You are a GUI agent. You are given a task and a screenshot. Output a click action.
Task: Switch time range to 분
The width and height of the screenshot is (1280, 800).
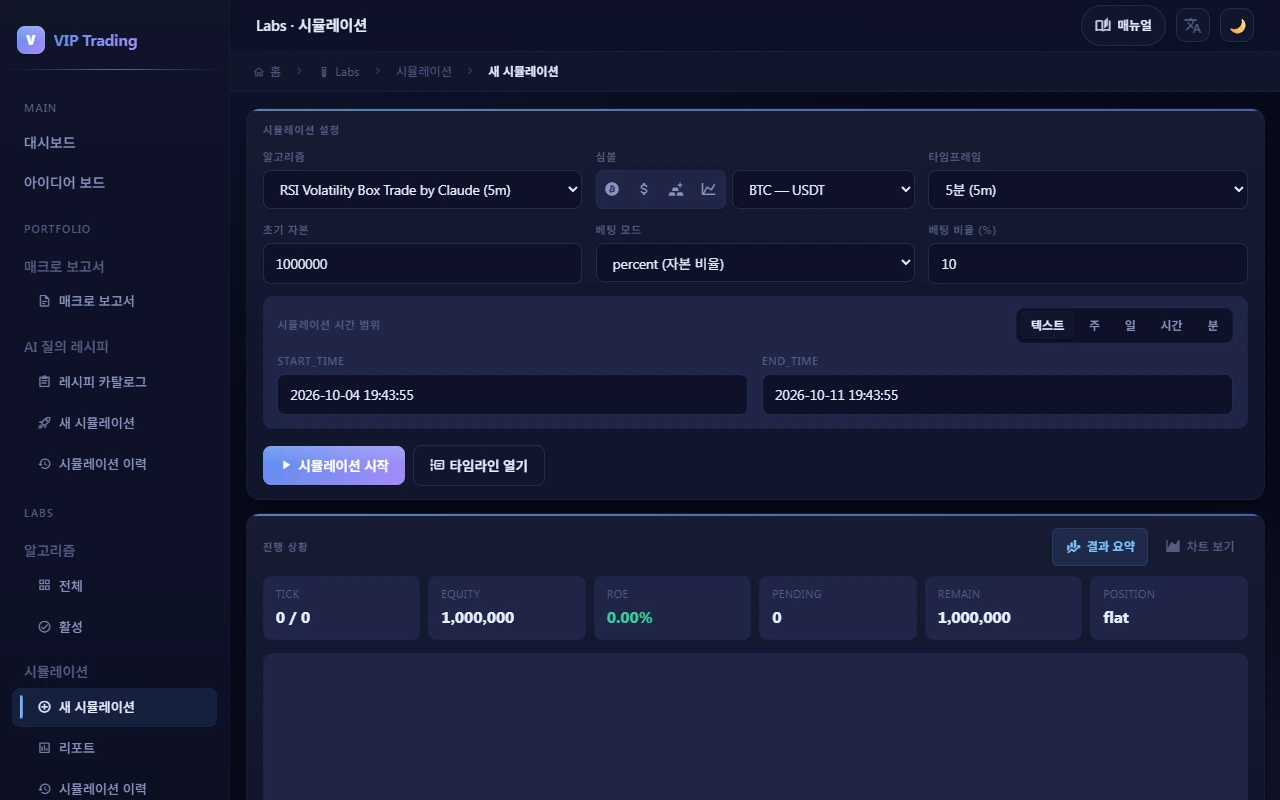tap(1213, 325)
